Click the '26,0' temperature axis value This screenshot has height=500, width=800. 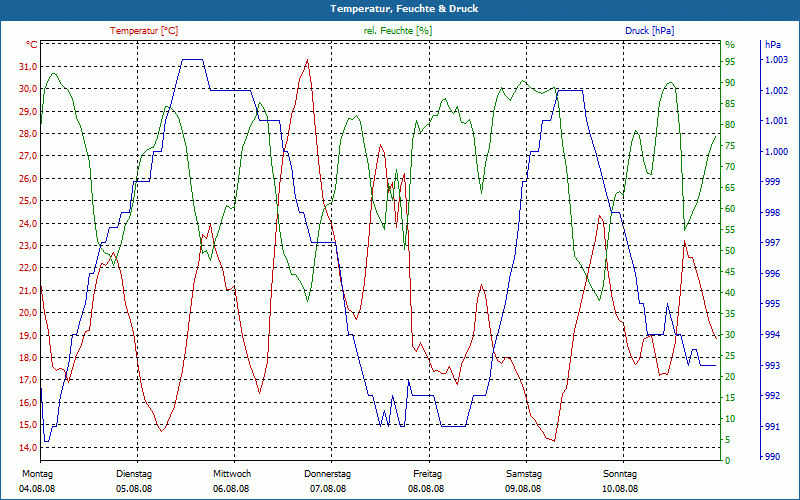[29, 179]
